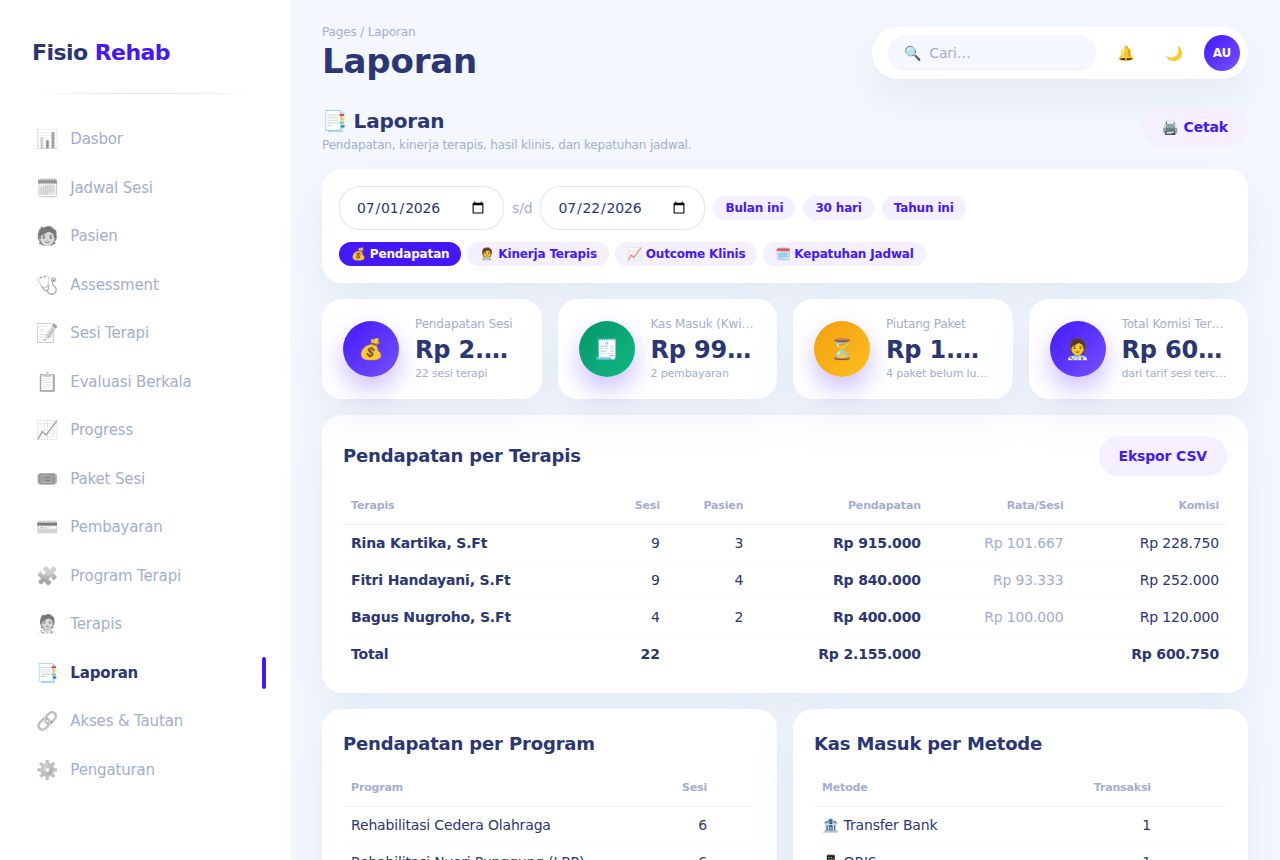Select row Rina Kartika, S.Ft
This screenshot has width=1280, height=860.
pyautogui.click(x=785, y=543)
